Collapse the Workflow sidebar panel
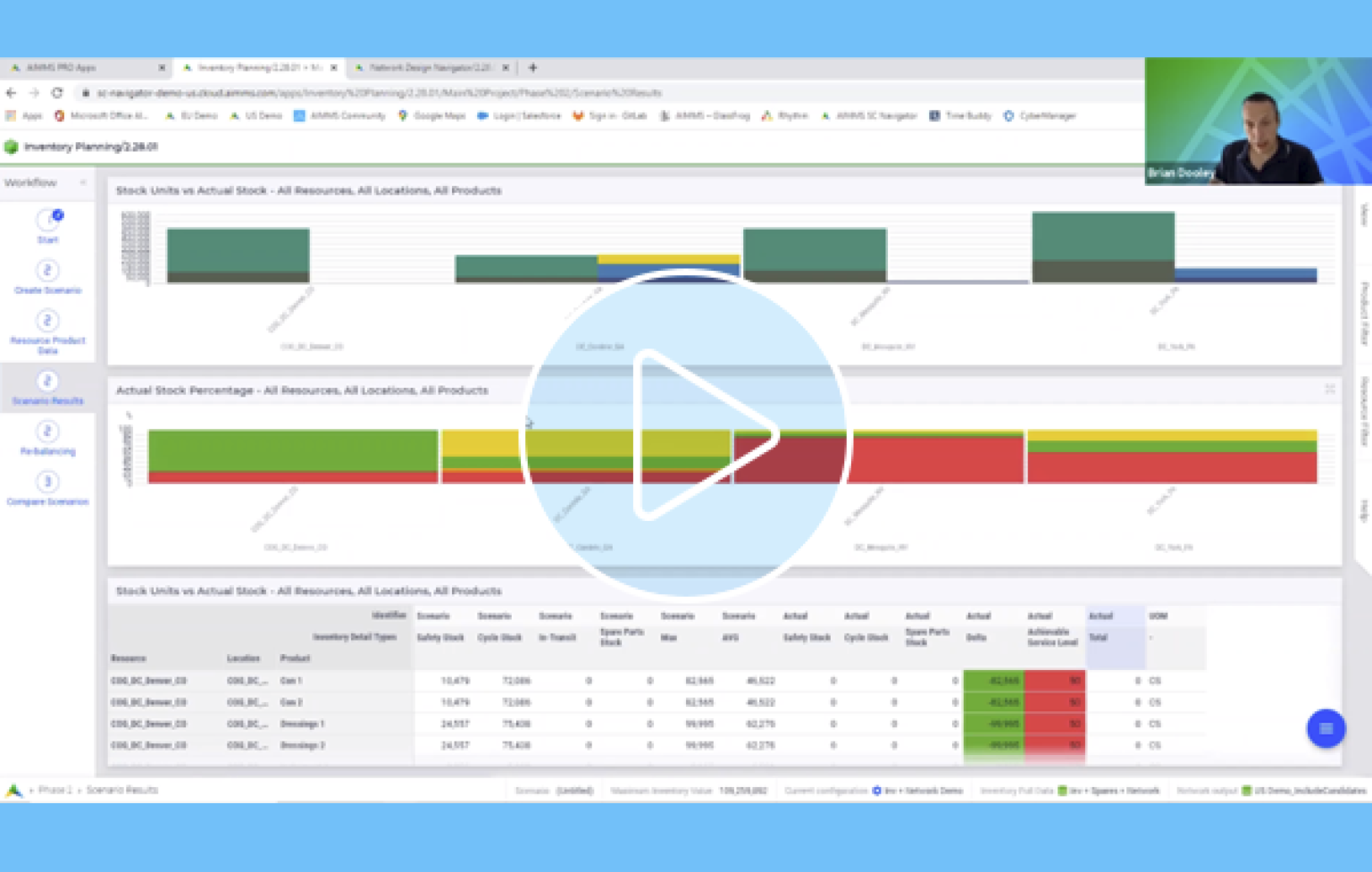Image resolution: width=1372 pixels, height=872 pixels. click(81, 182)
